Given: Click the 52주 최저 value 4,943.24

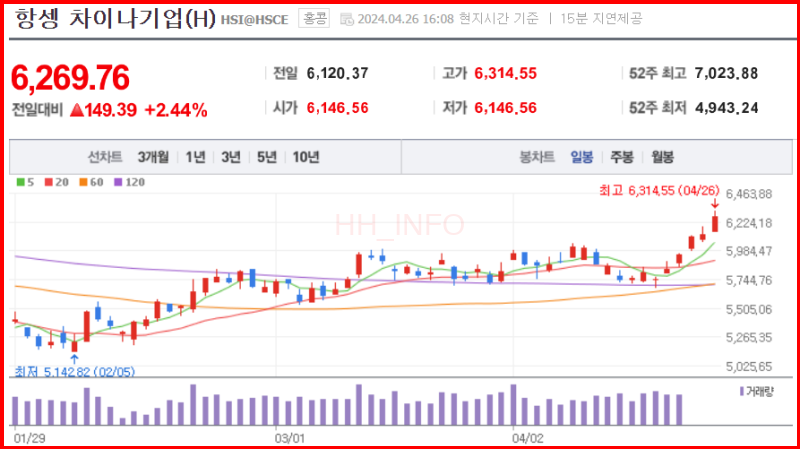Looking at the screenshot, I should click(x=727, y=108).
